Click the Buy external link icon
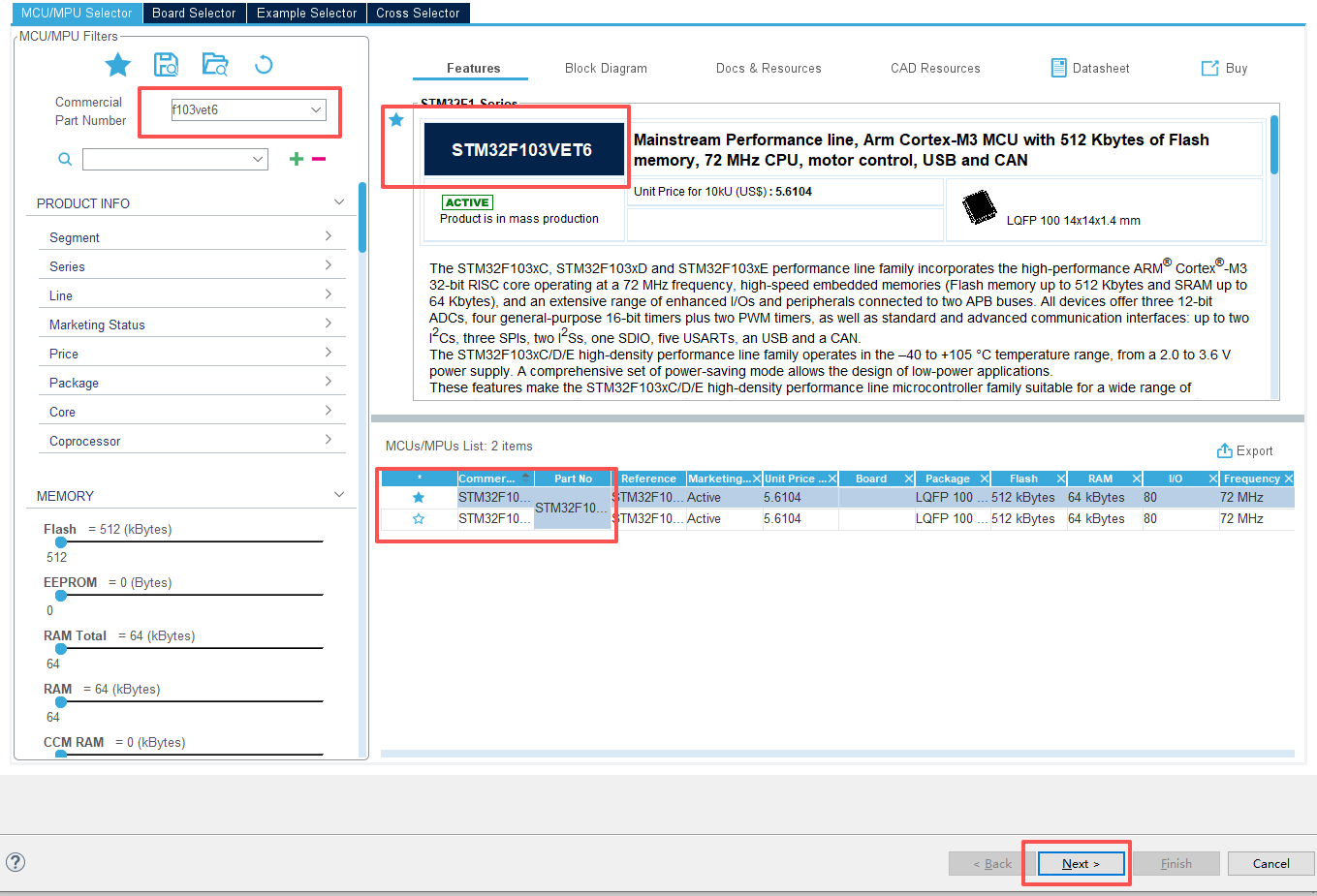Image resolution: width=1317 pixels, height=896 pixels. pos(1209,68)
